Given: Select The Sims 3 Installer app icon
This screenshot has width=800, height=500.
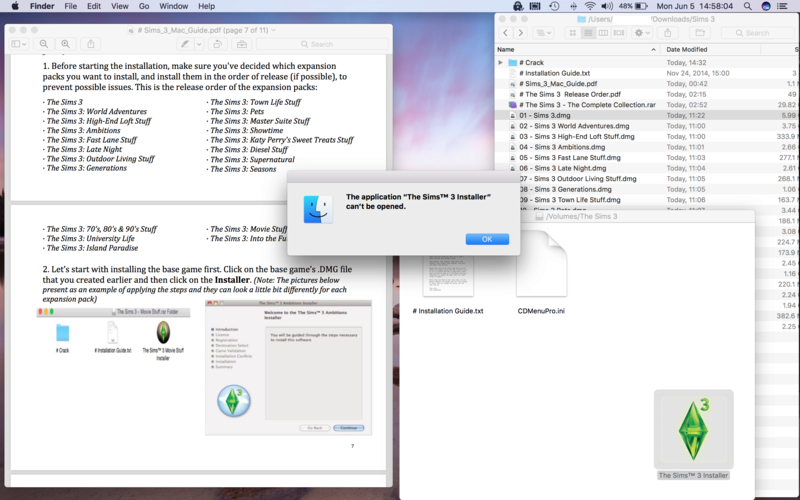Looking at the screenshot, I should 693,430.
